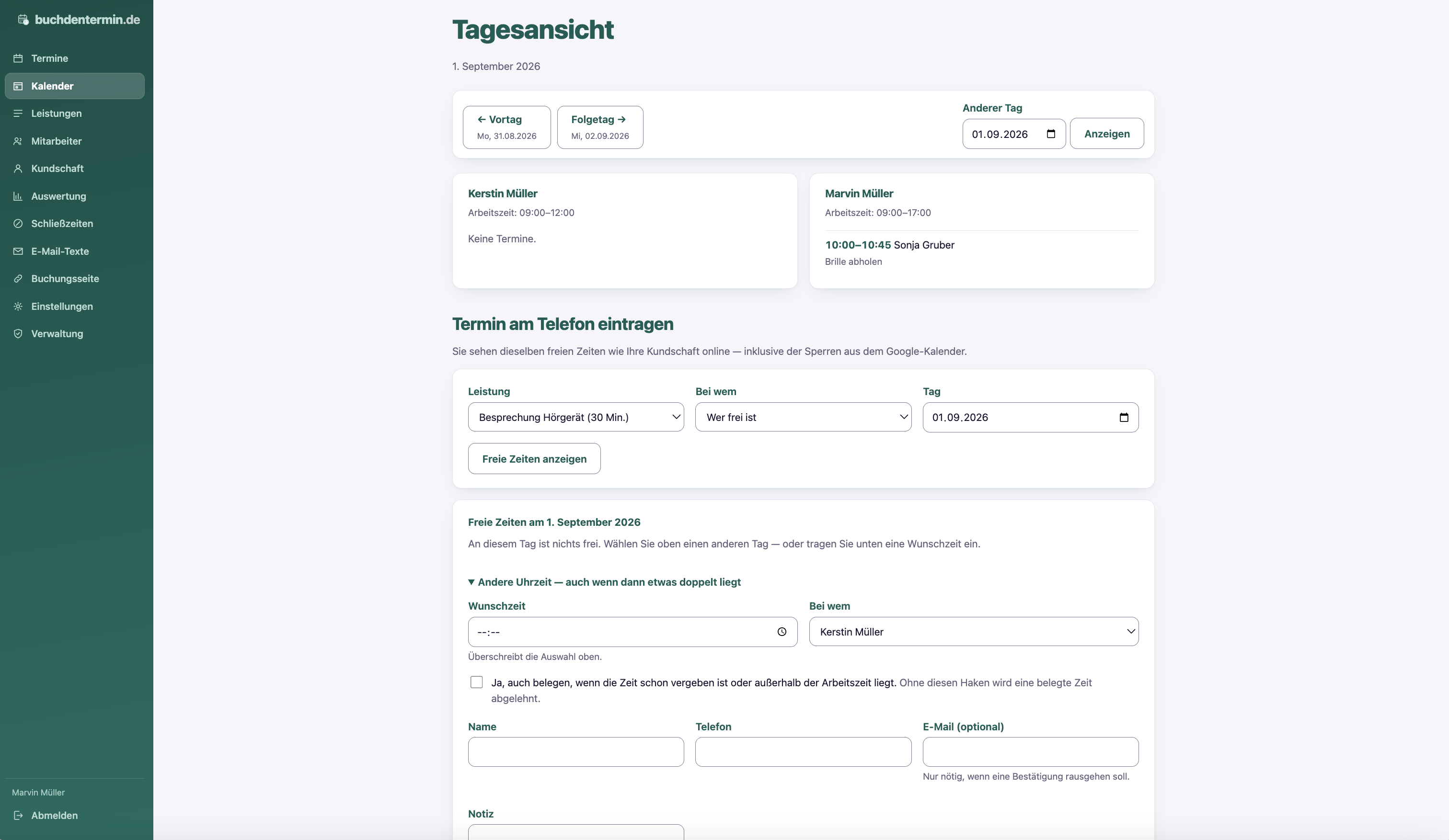This screenshot has height=840, width=1449.
Task: Open the Leistungen menu item
Action: [75, 113]
